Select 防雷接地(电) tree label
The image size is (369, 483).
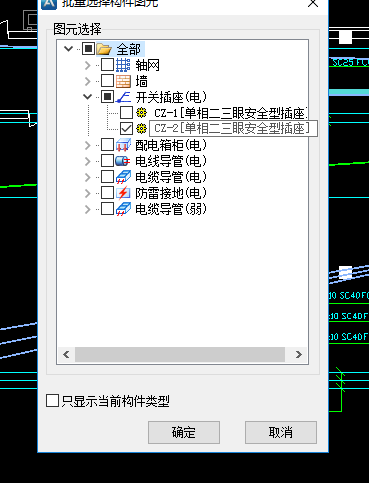click(x=171, y=193)
